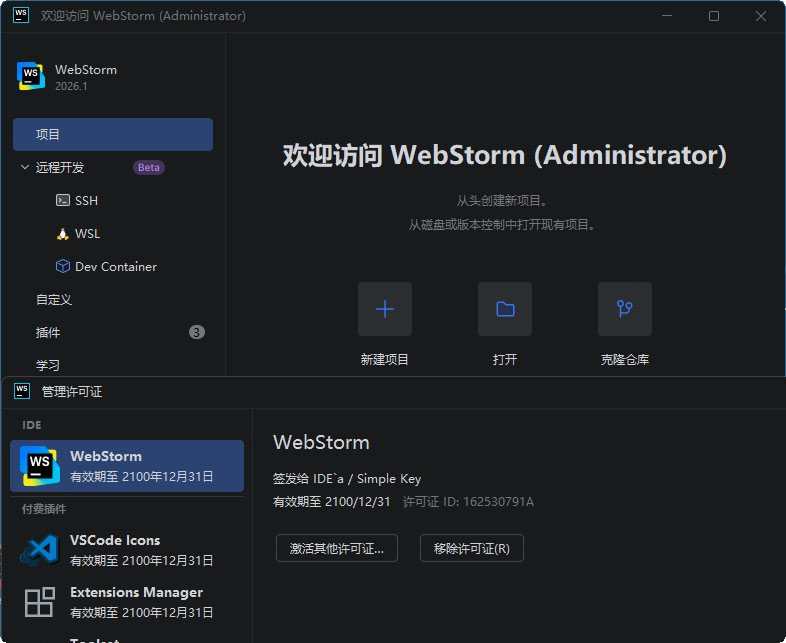This screenshot has height=643, width=786.
Task: Click the 克隆仓库 label
Action: [x=625, y=359]
